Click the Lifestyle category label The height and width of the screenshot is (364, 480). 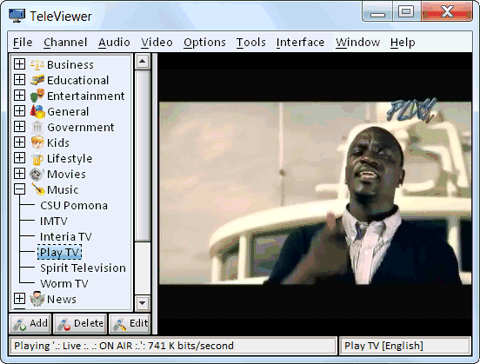[70, 159]
